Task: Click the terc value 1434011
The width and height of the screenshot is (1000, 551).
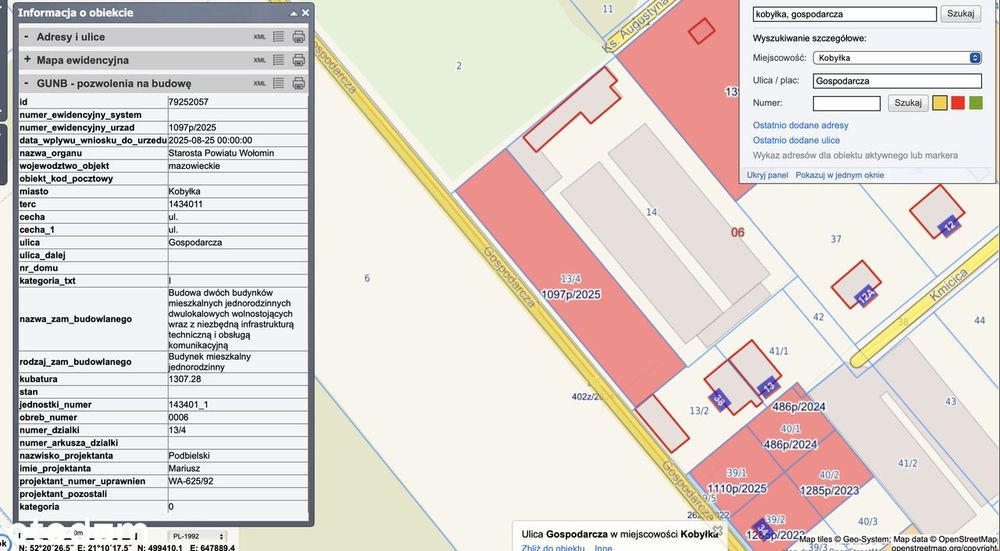Action: 186,204
